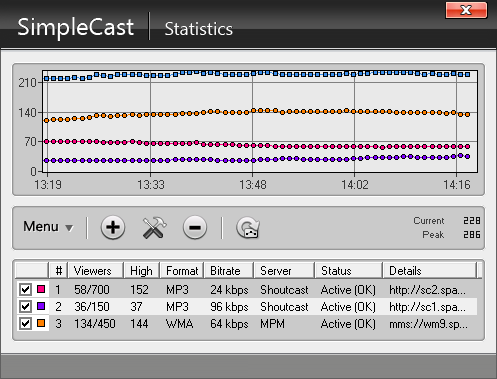Image resolution: width=497 pixels, height=379 pixels.
Task: Close the SimpleCast Statistics window
Action: point(466,10)
